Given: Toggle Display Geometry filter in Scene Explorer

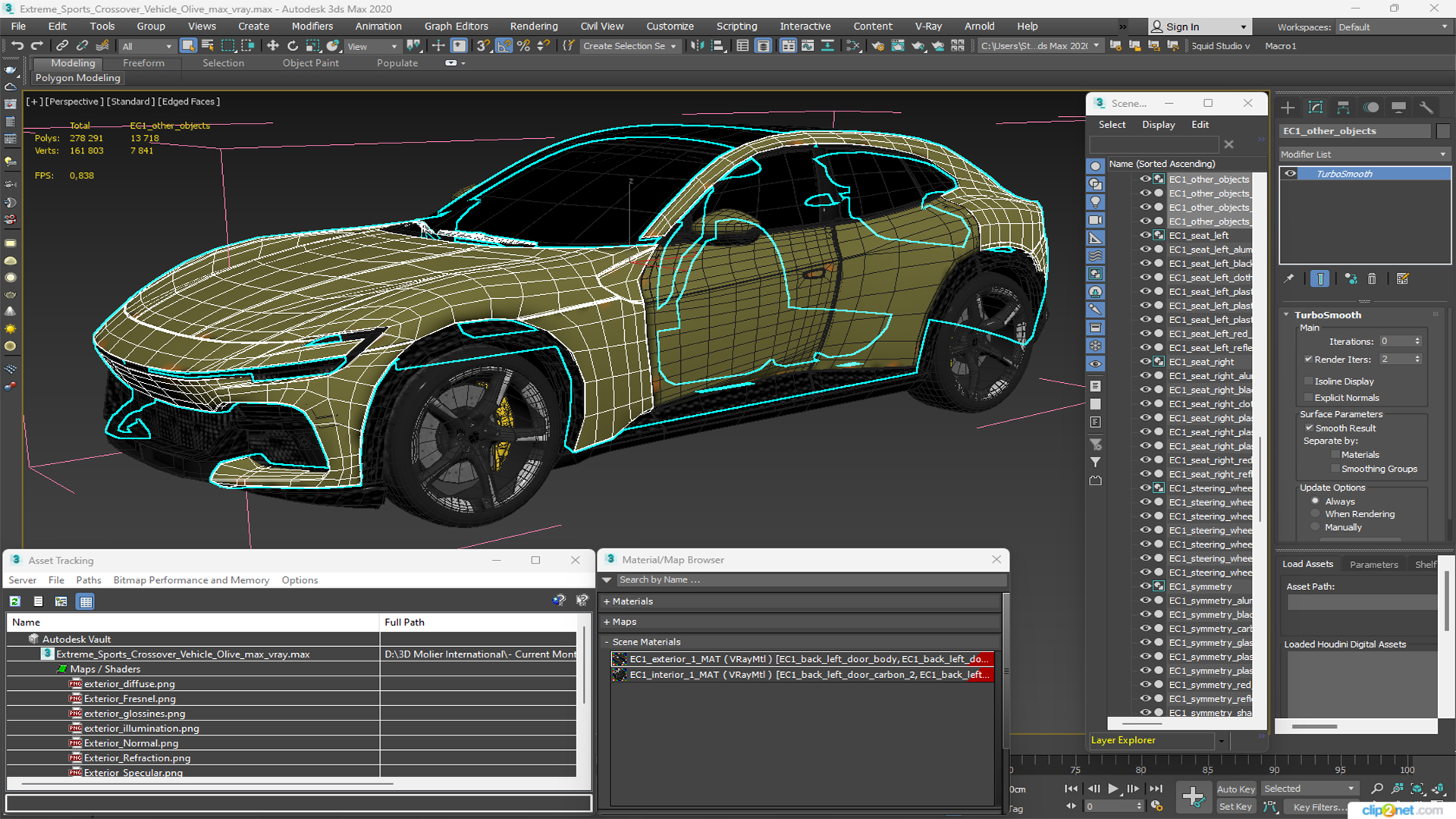Looking at the screenshot, I should (x=1096, y=166).
